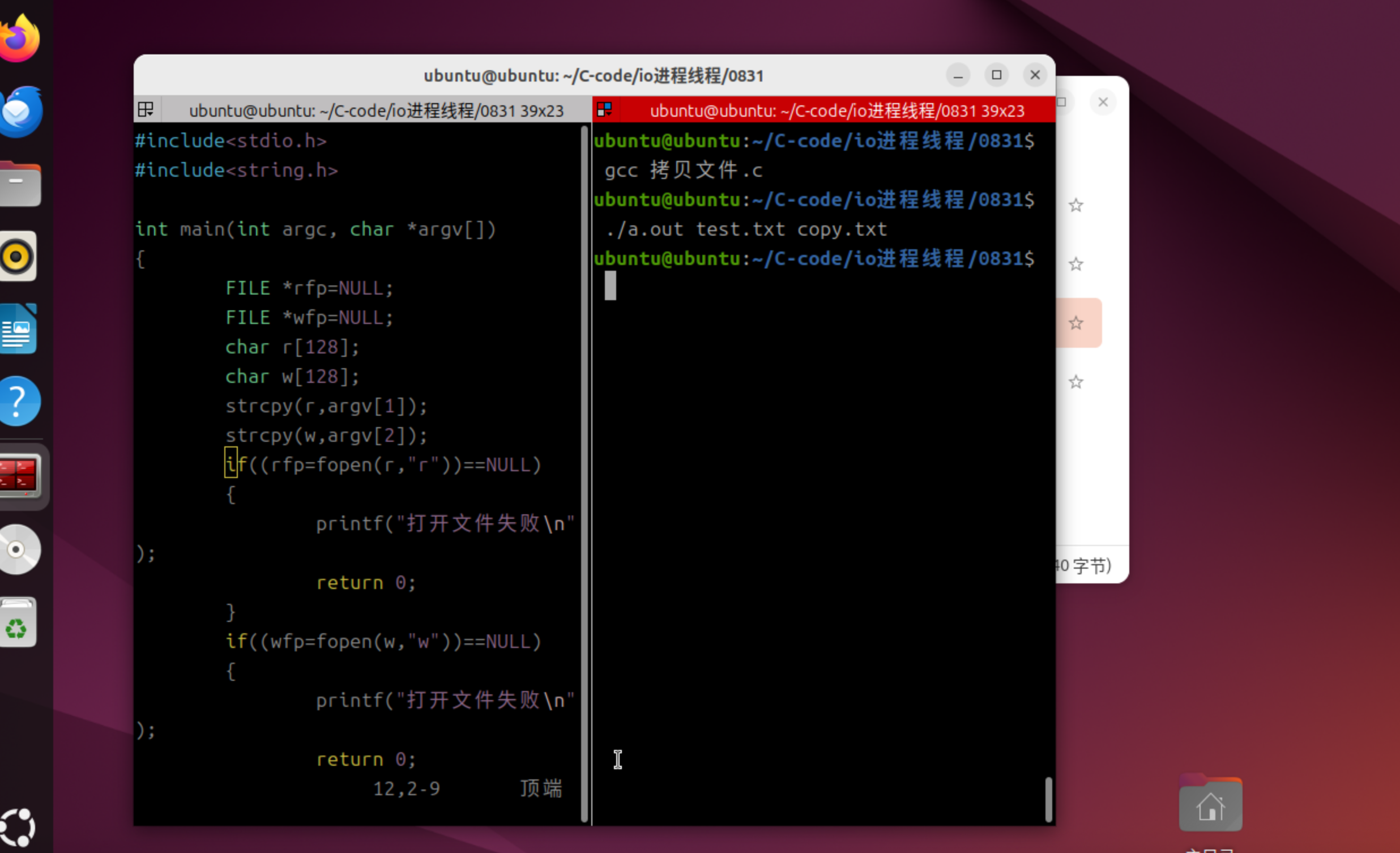Open the Ubuntu show applications button

17,826
